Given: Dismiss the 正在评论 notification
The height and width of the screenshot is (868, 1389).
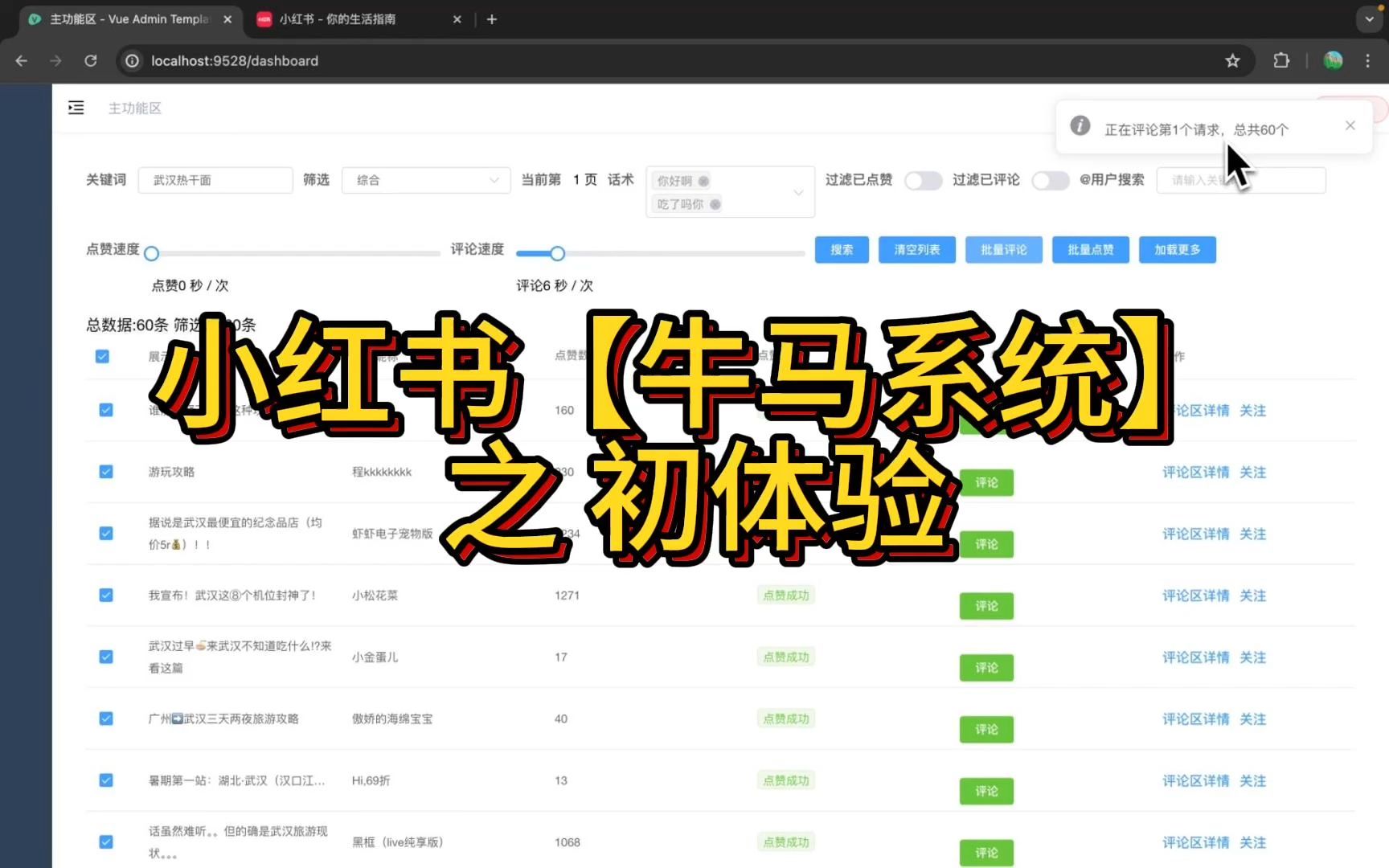Looking at the screenshot, I should [1350, 125].
